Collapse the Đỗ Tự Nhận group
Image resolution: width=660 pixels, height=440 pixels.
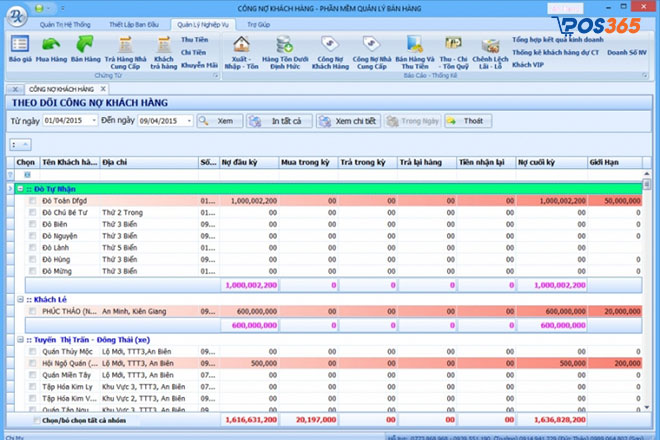[x=21, y=188]
